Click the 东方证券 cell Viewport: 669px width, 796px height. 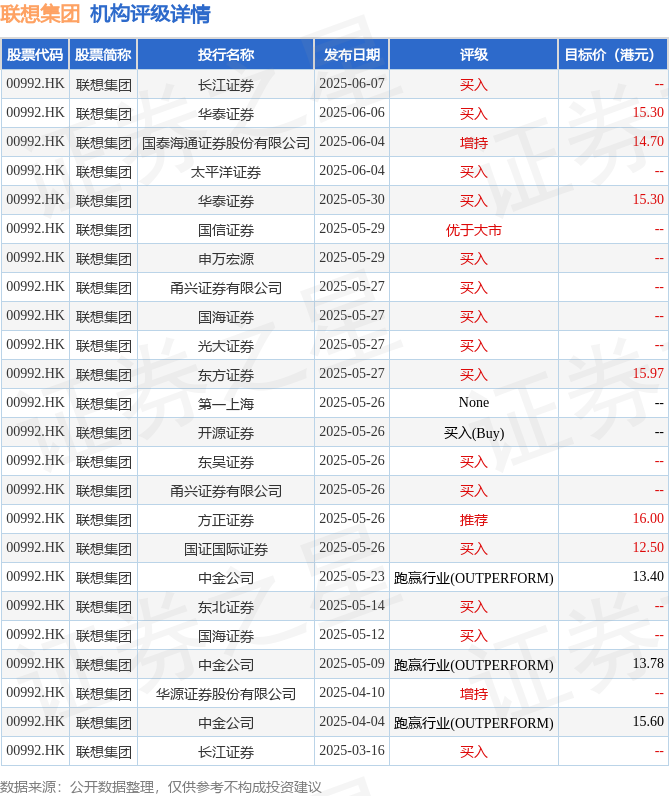coord(226,375)
